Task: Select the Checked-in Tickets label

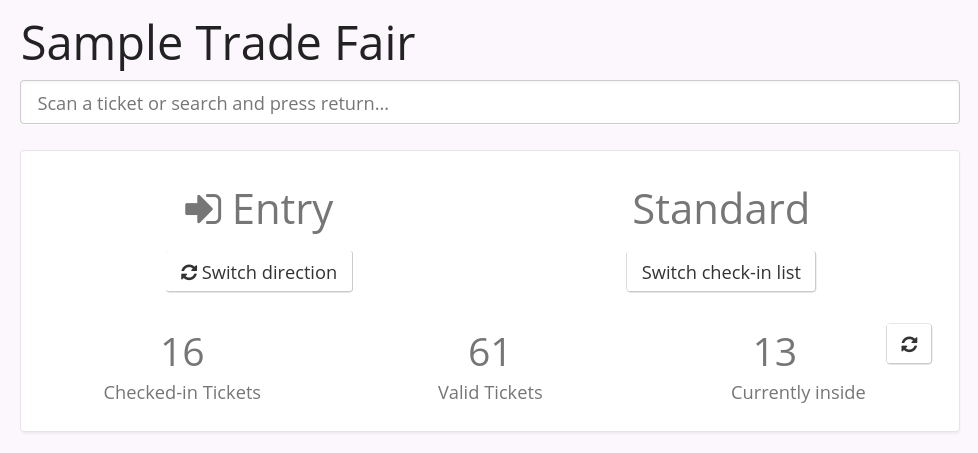Action: (x=182, y=393)
